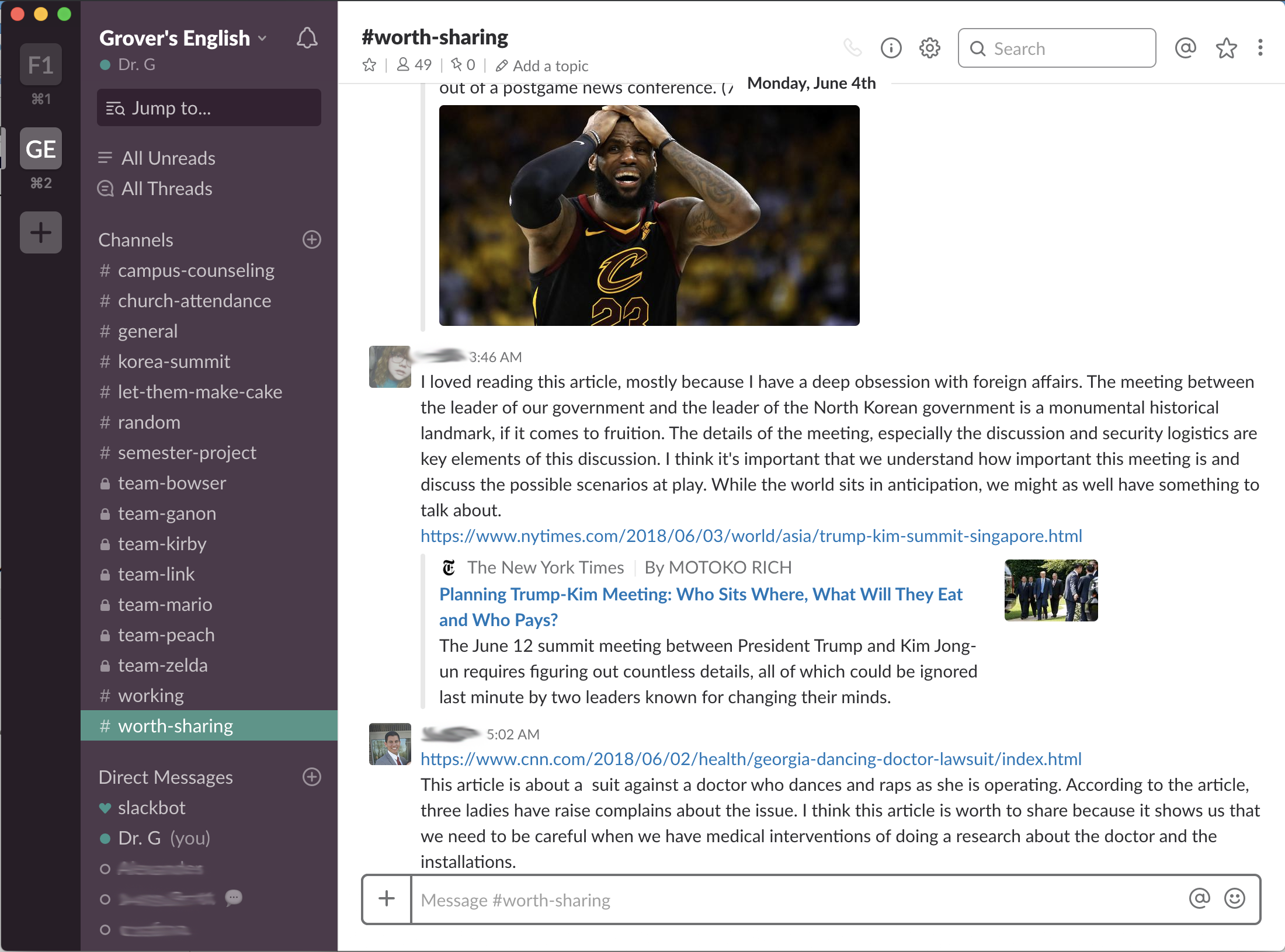Open private channel team-mario

(x=209, y=604)
